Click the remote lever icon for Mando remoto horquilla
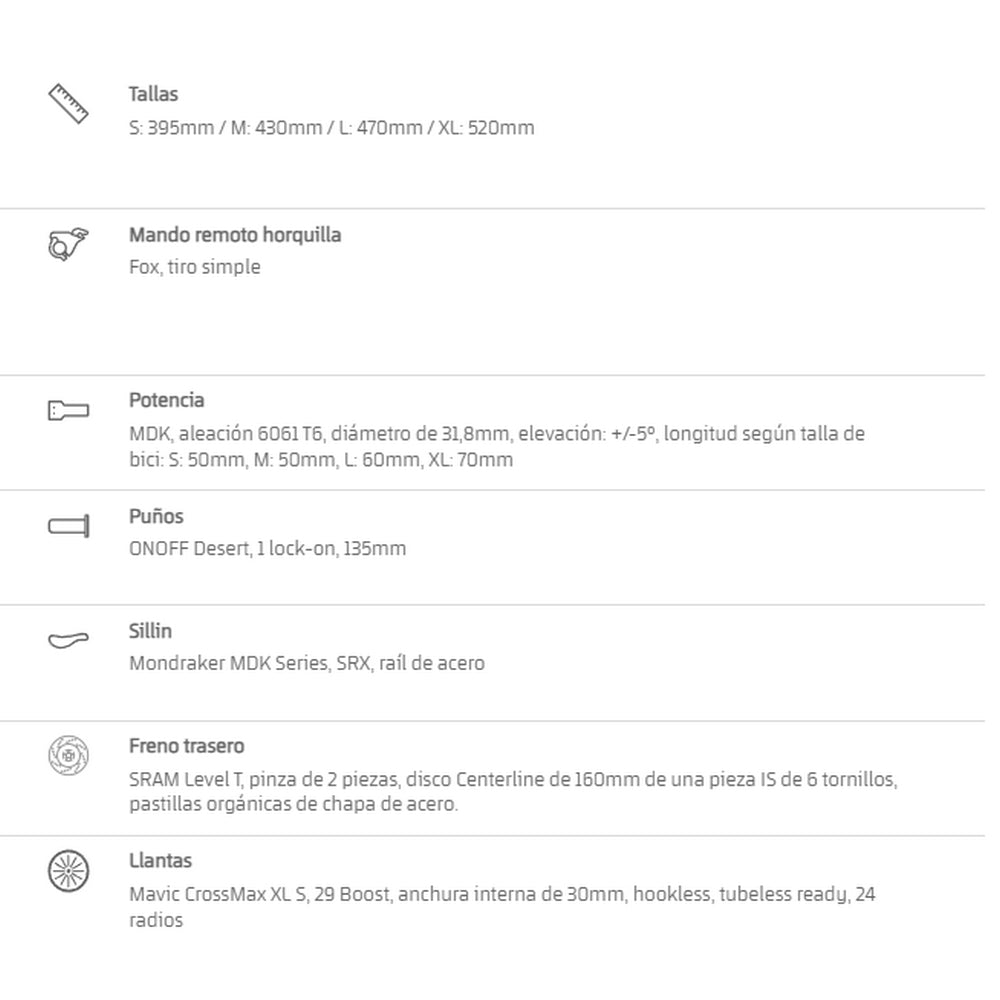Image resolution: width=1000 pixels, height=1000 pixels. (x=68, y=244)
